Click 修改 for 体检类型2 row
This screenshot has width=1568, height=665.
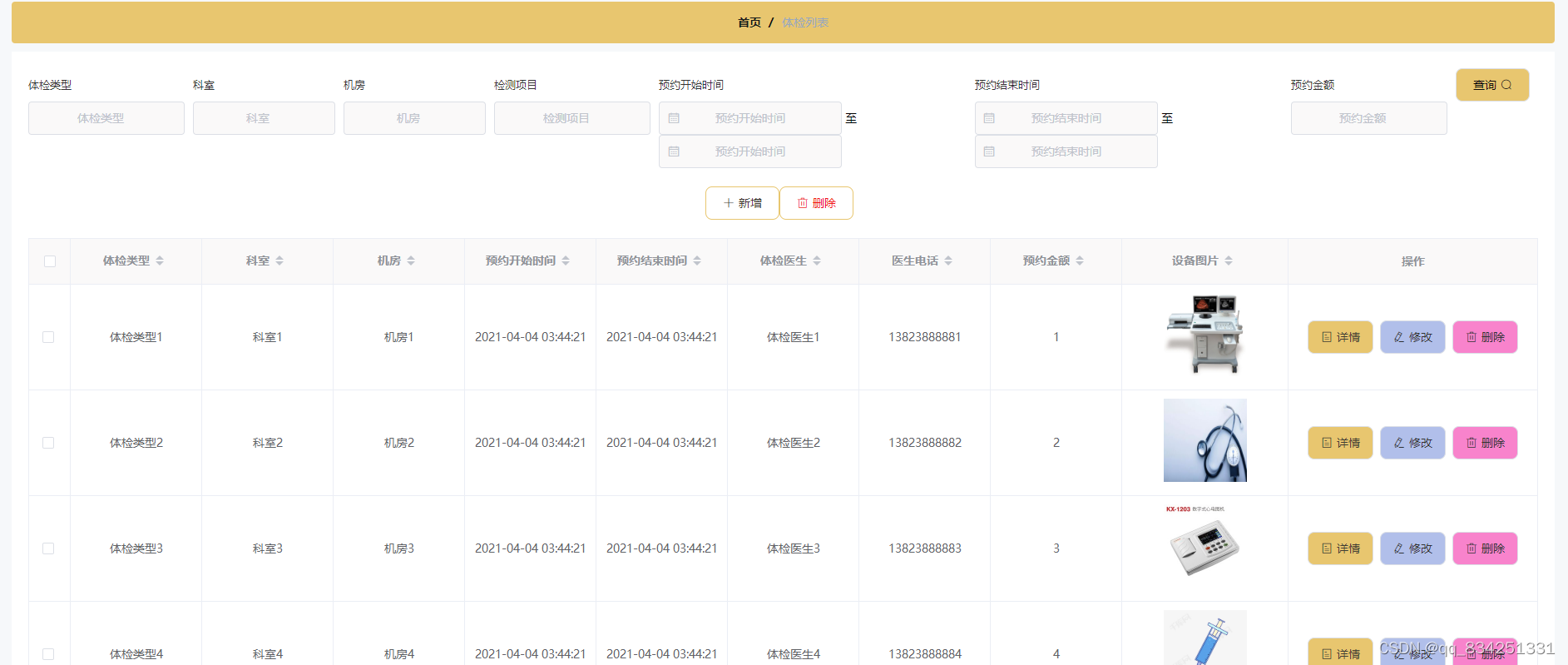[1412, 443]
